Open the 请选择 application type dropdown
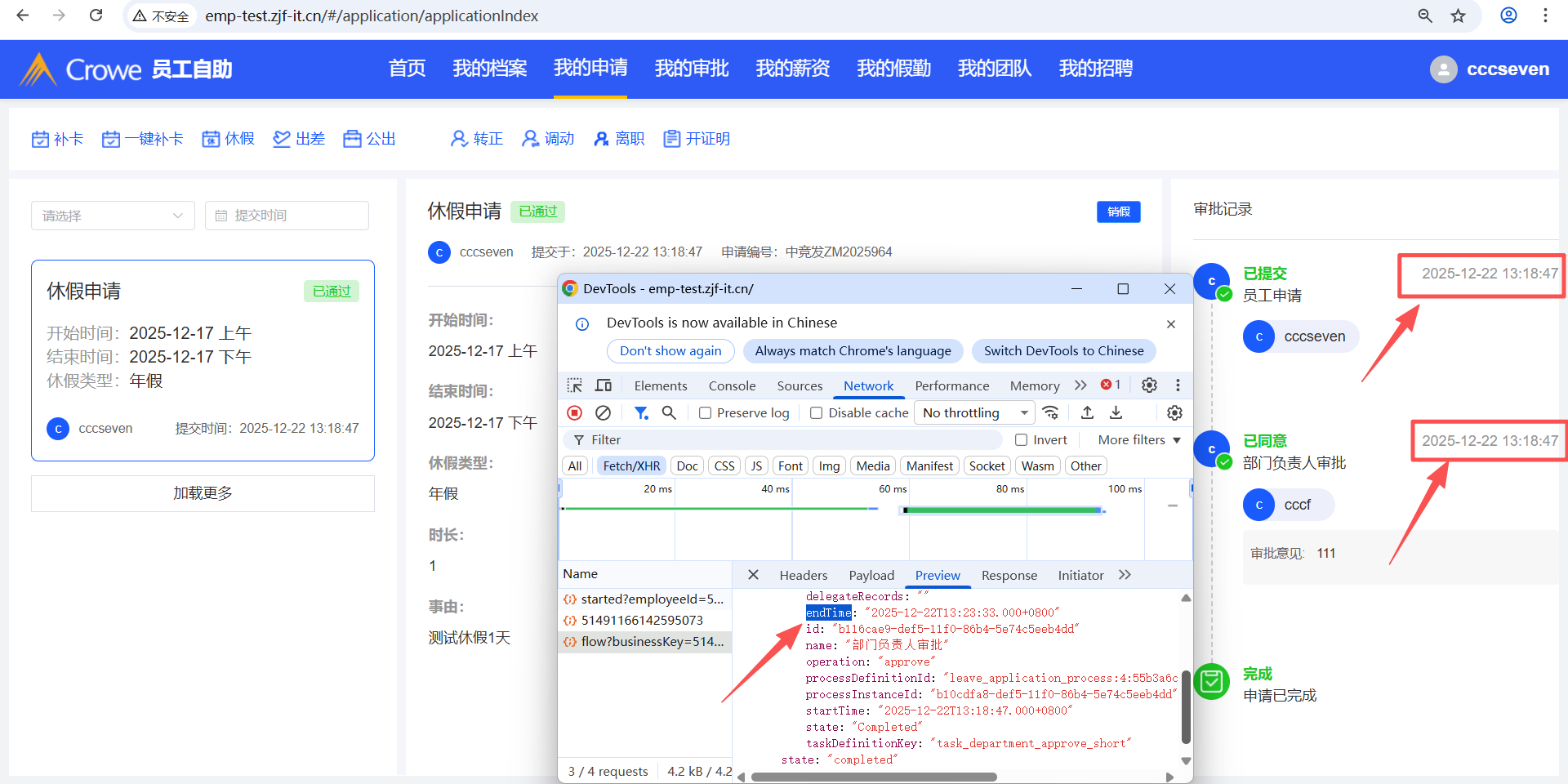This screenshot has height=784, width=1568. click(113, 216)
